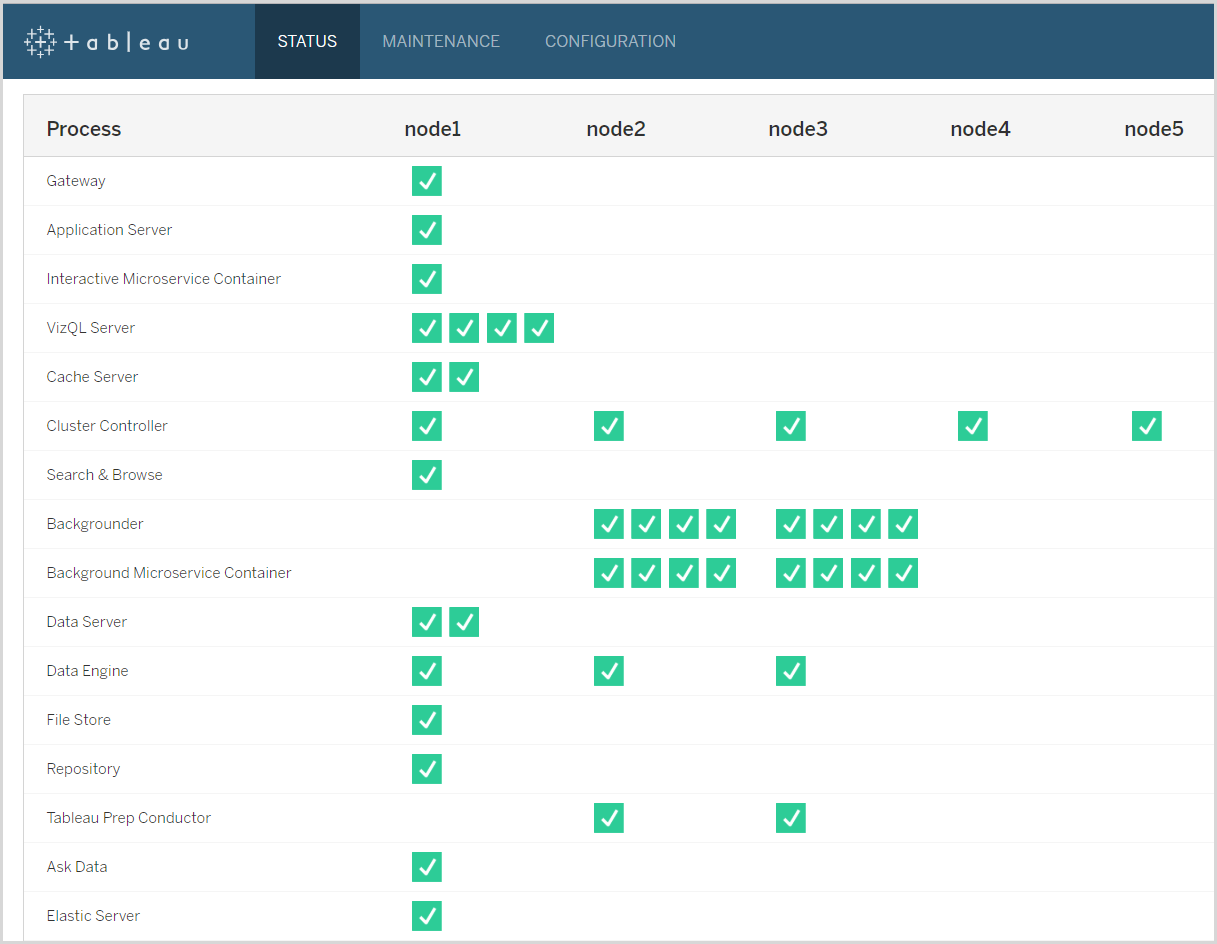This screenshot has width=1217, height=944.
Task: Click the Application Server process label
Action: pyautogui.click(x=109, y=230)
